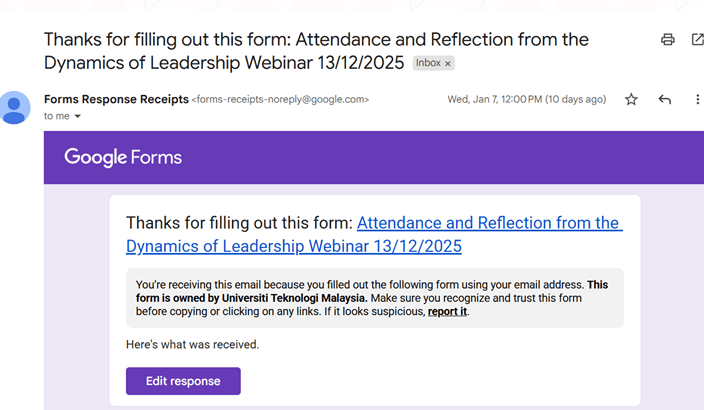Click 'Here's what was received' text
This screenshot has height=410, width=704.
[192, 344]
